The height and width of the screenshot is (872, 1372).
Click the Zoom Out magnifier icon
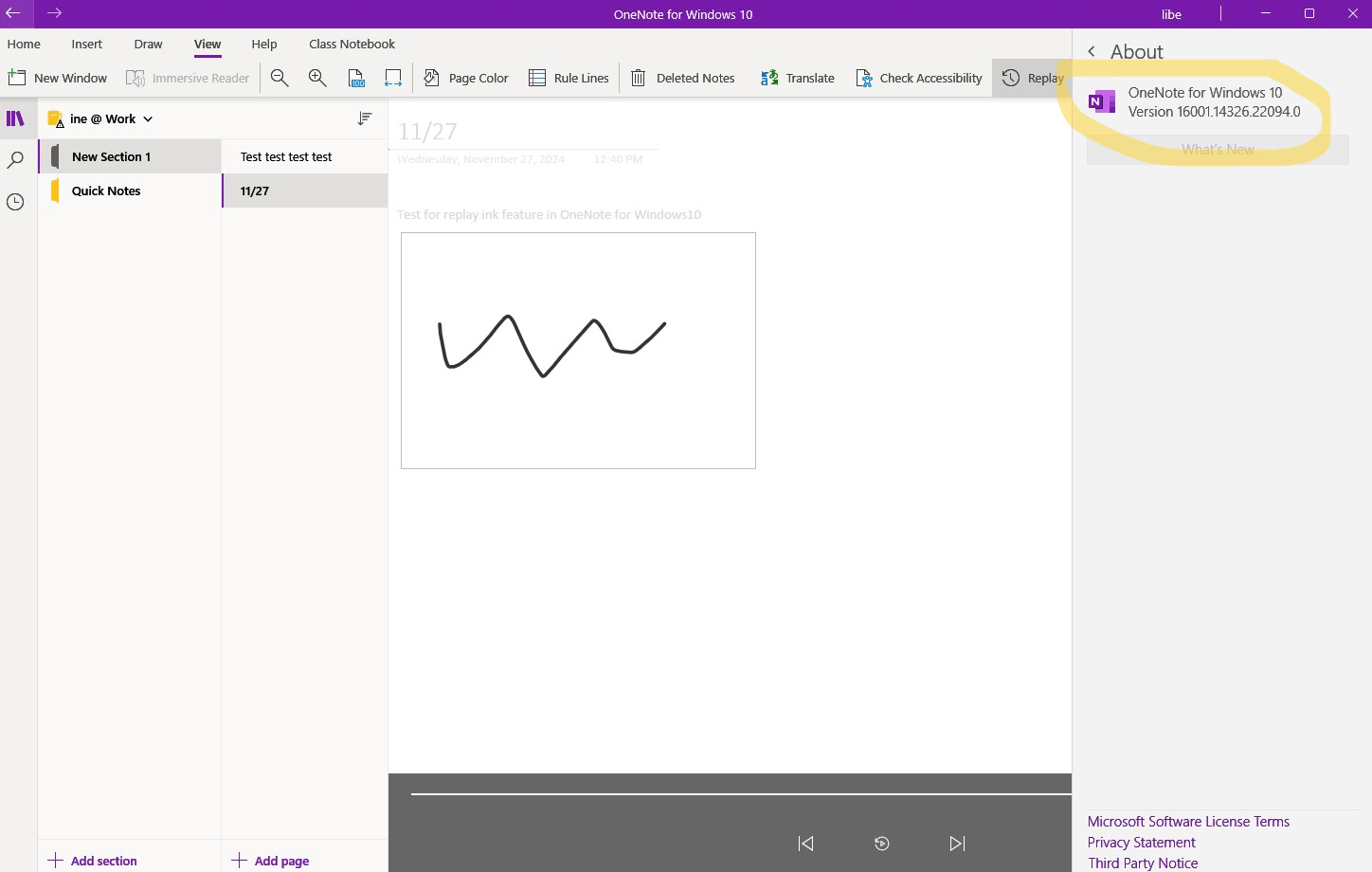coord(280,78)
